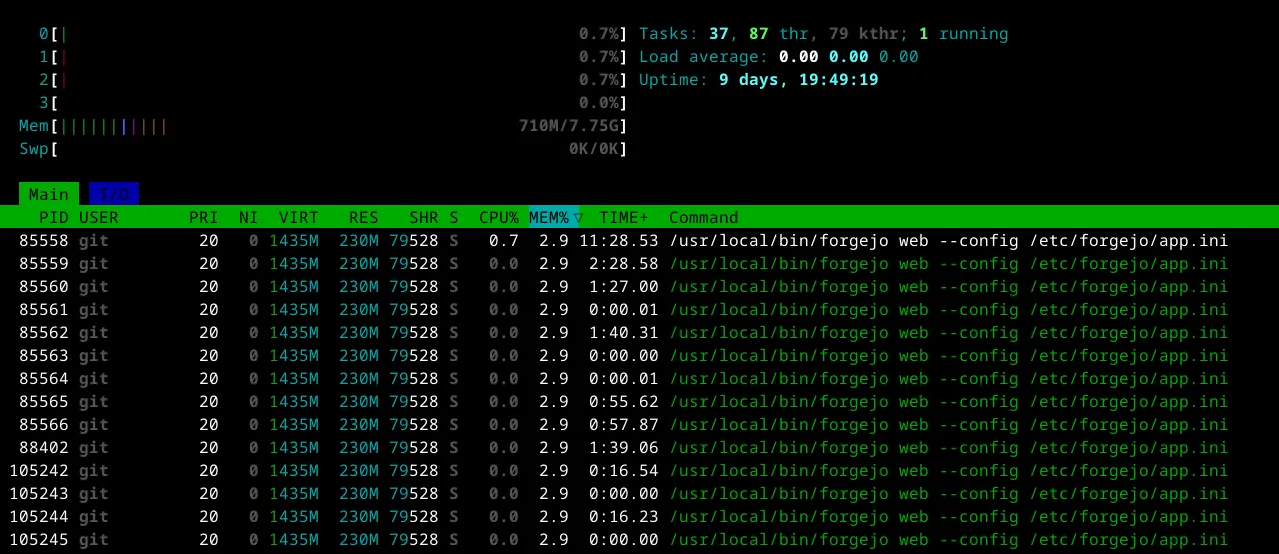Click the USER column header

[98, 217]
